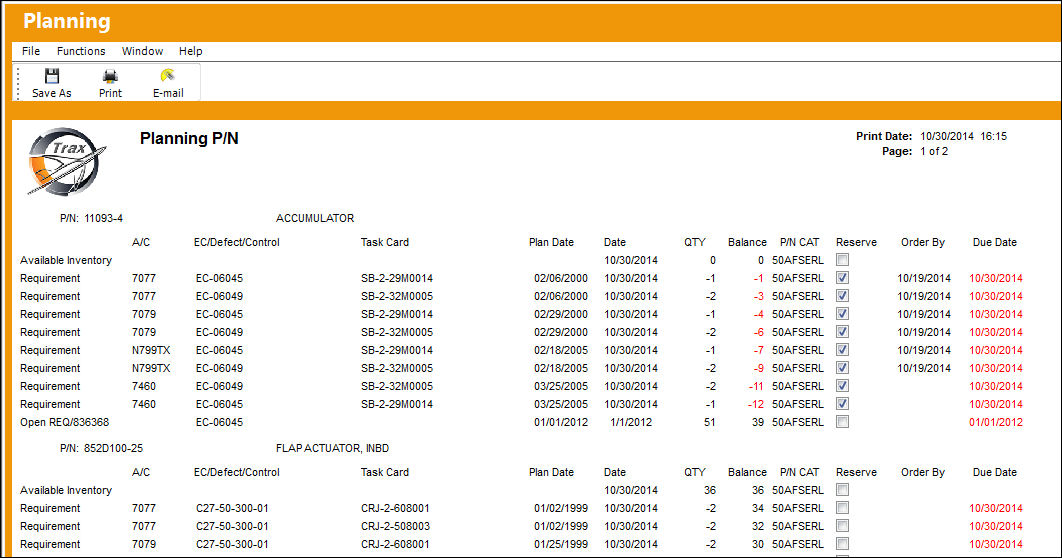
Task: Click the Trax logo image
Action: (67, 162)
